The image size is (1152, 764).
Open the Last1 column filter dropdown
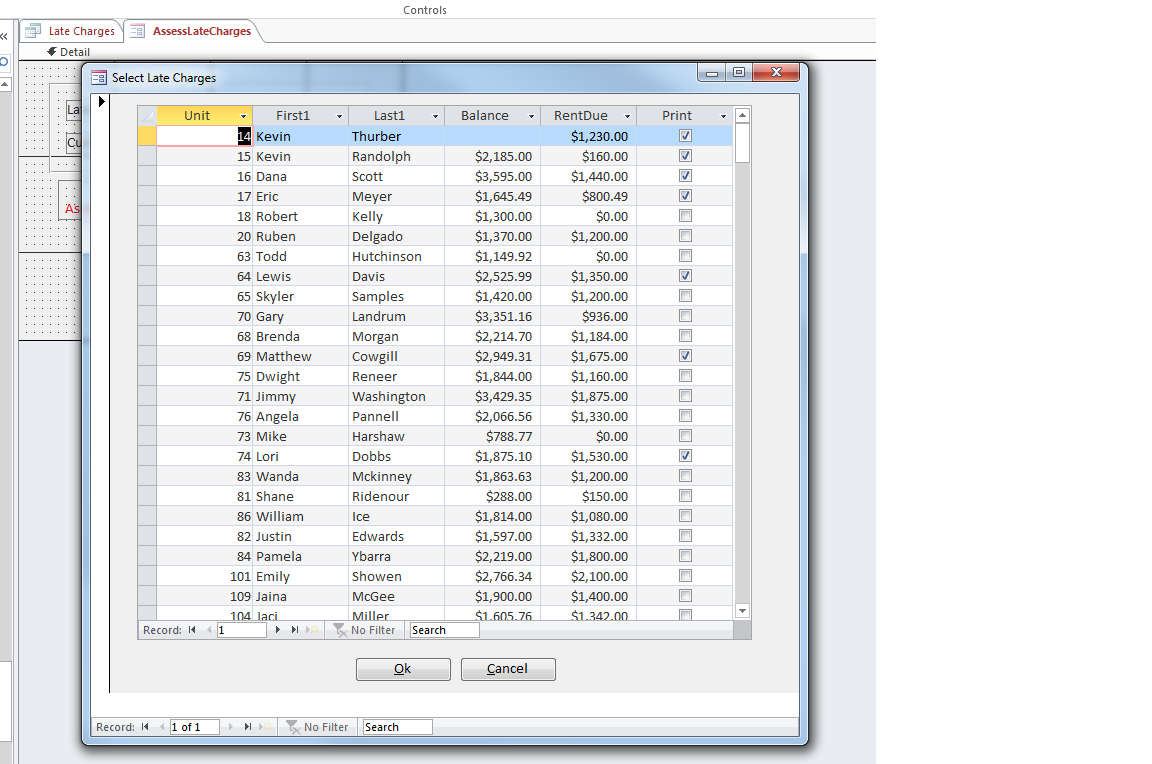pyautogui.click(x=435, y=116)
